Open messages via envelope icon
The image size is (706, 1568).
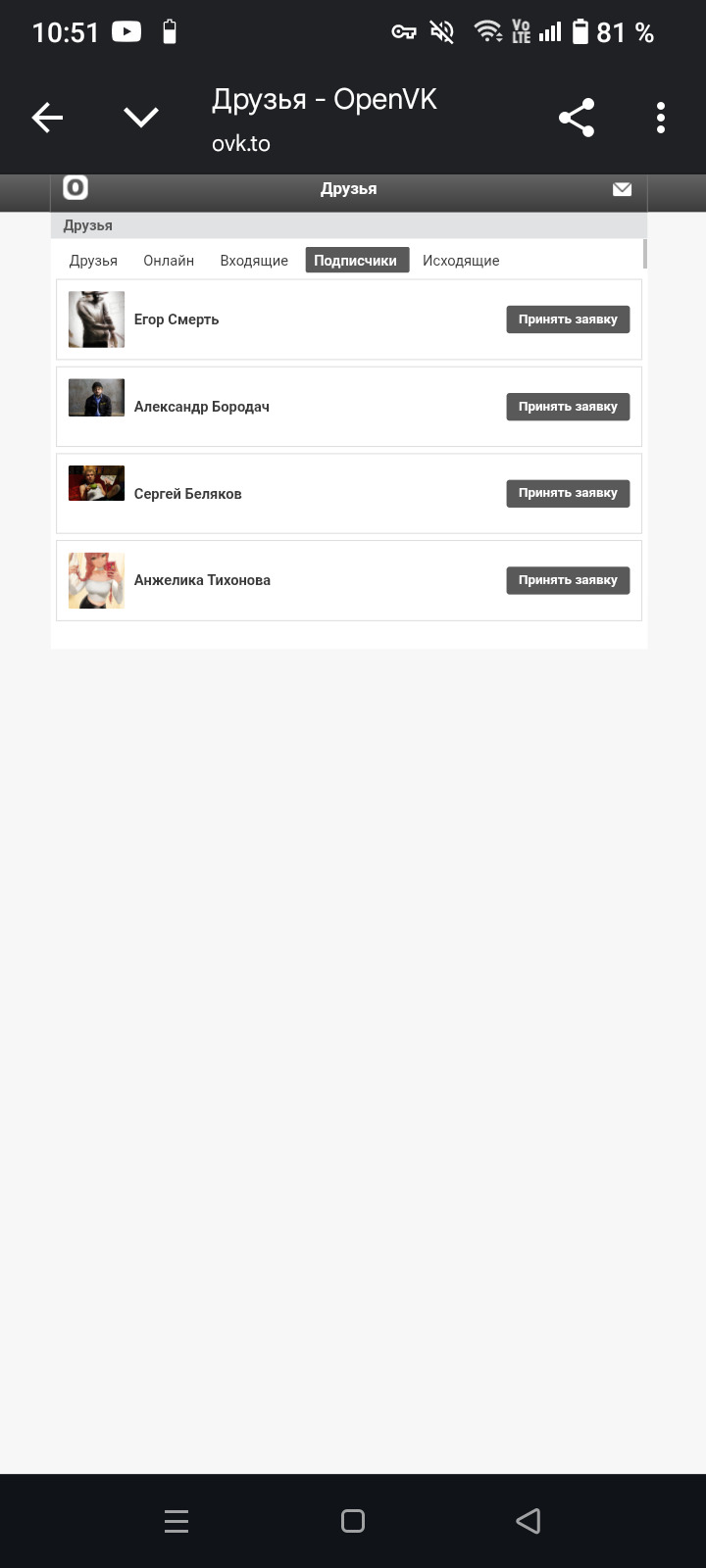622,189
